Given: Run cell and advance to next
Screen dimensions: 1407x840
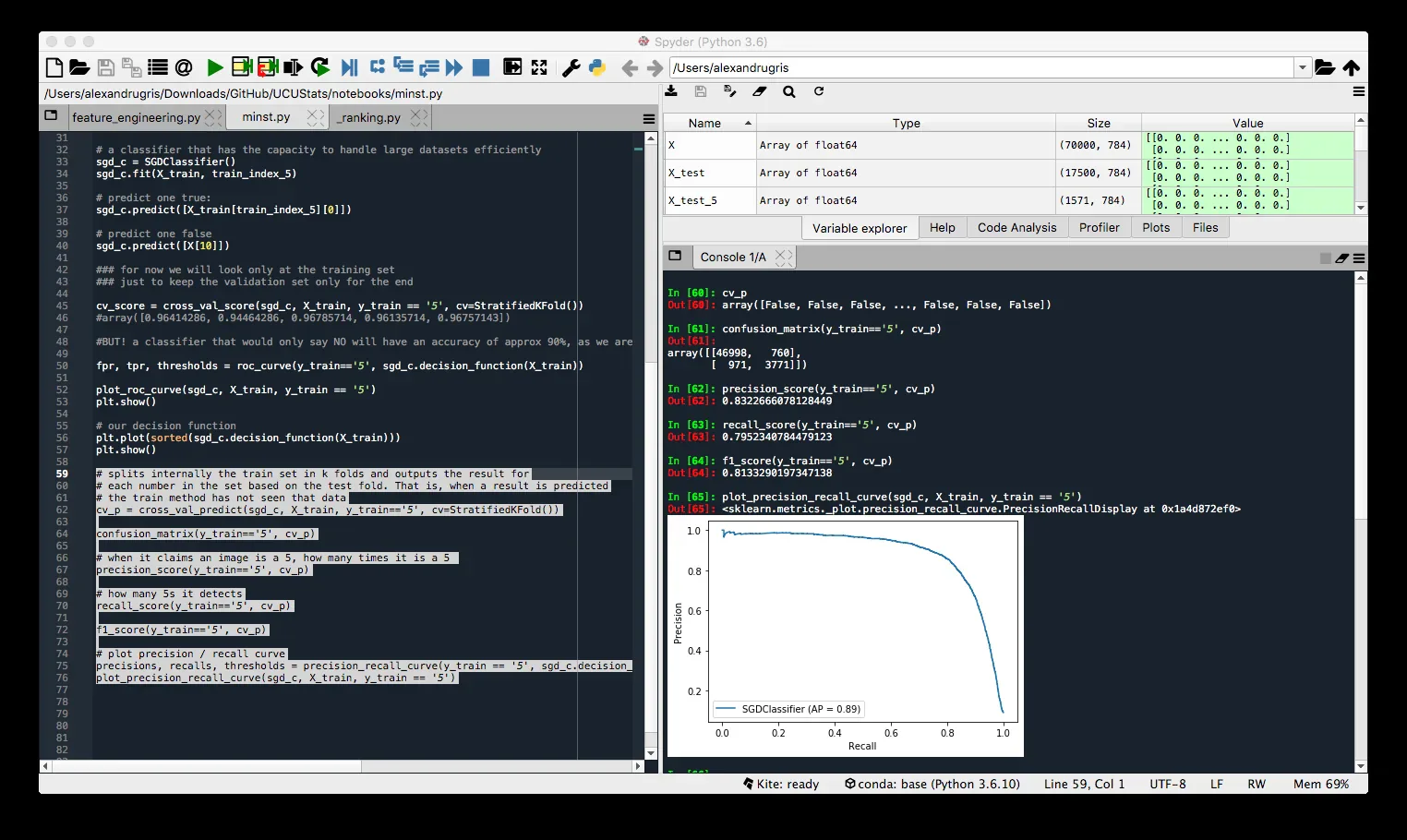Looking at the screenshot, I should coord(268,67).
